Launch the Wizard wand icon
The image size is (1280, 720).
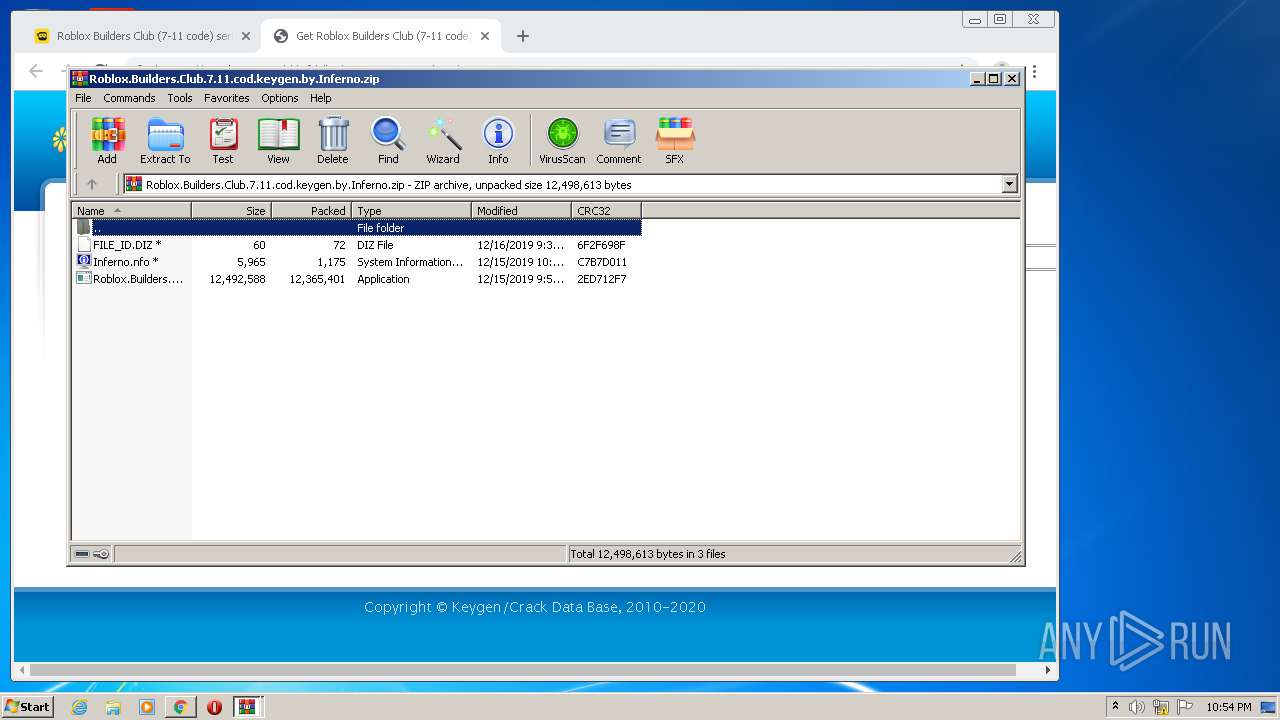(443, 140)
